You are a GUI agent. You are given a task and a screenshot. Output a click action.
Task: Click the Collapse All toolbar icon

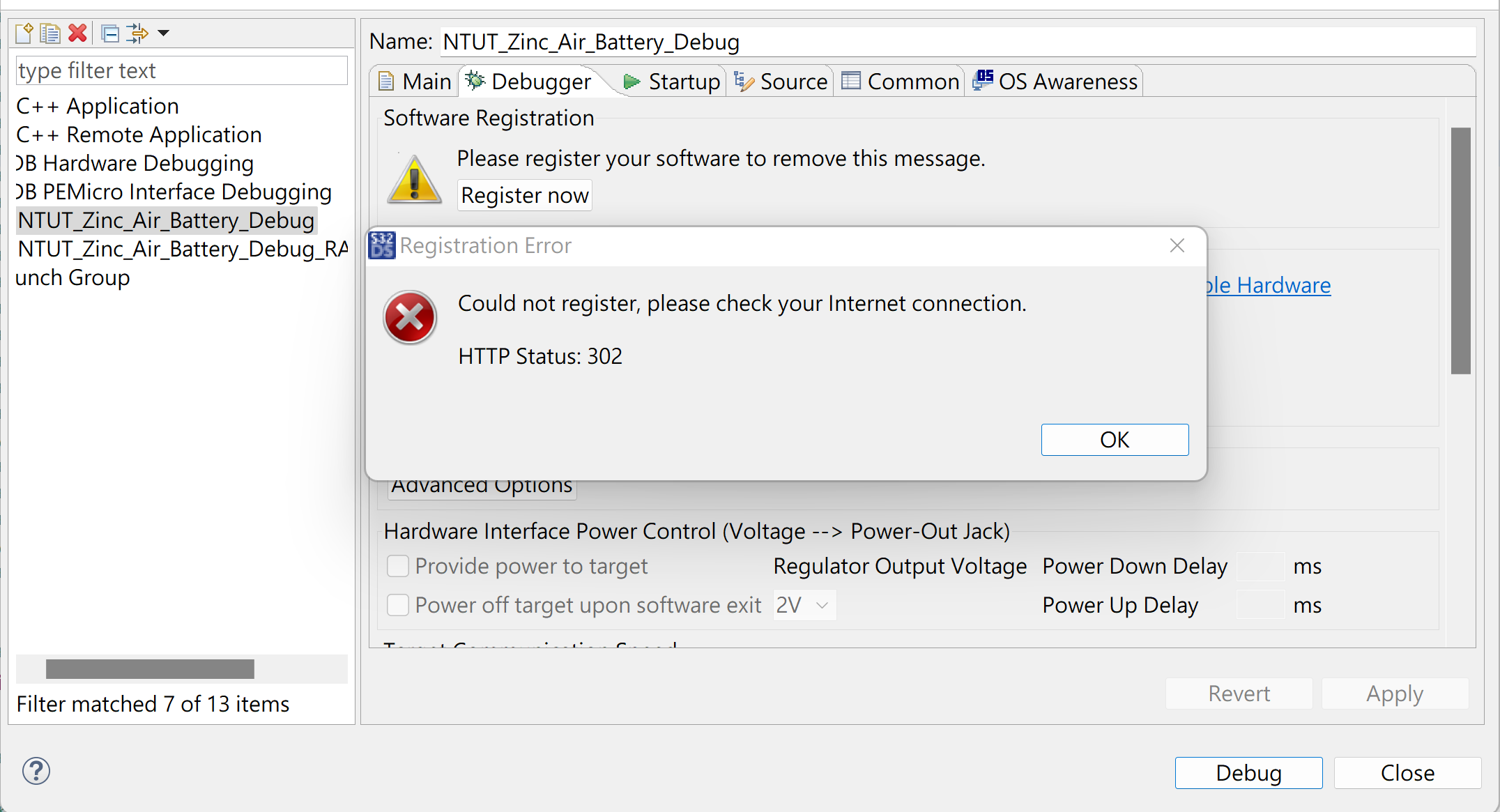(x=110, y=33)
